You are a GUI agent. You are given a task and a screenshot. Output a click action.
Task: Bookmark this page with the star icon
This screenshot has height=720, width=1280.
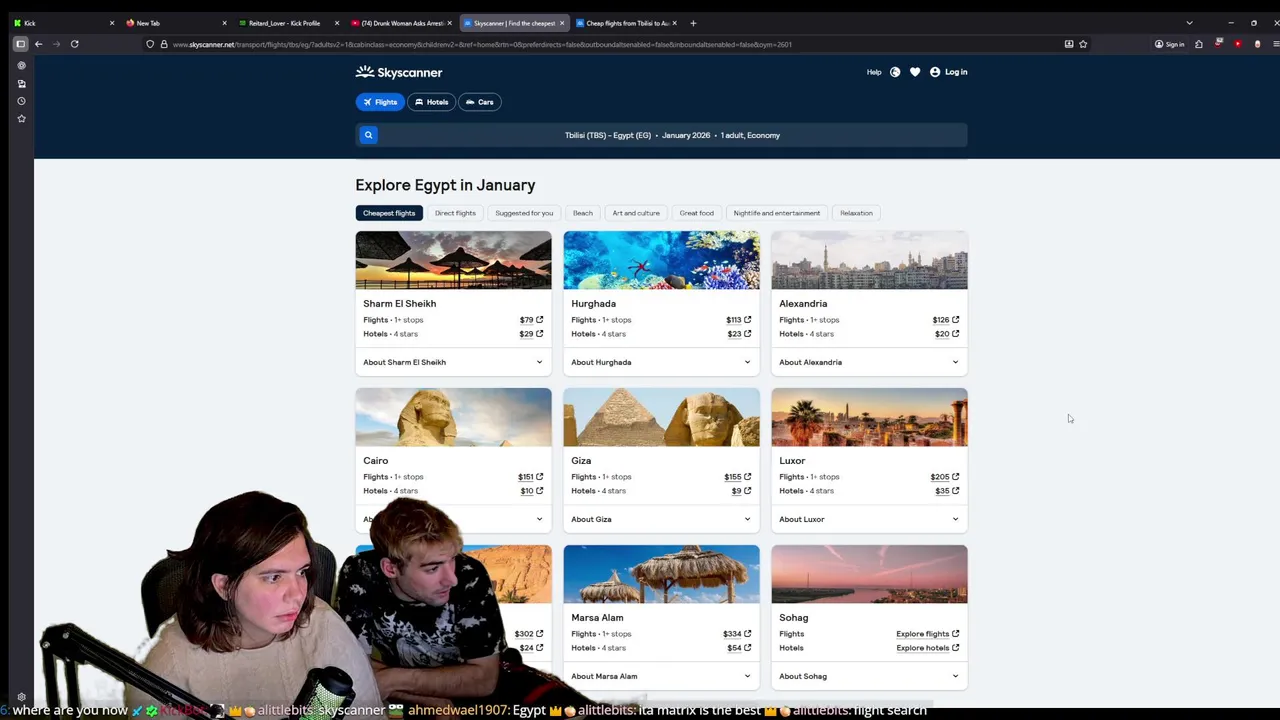[1083, 44]
